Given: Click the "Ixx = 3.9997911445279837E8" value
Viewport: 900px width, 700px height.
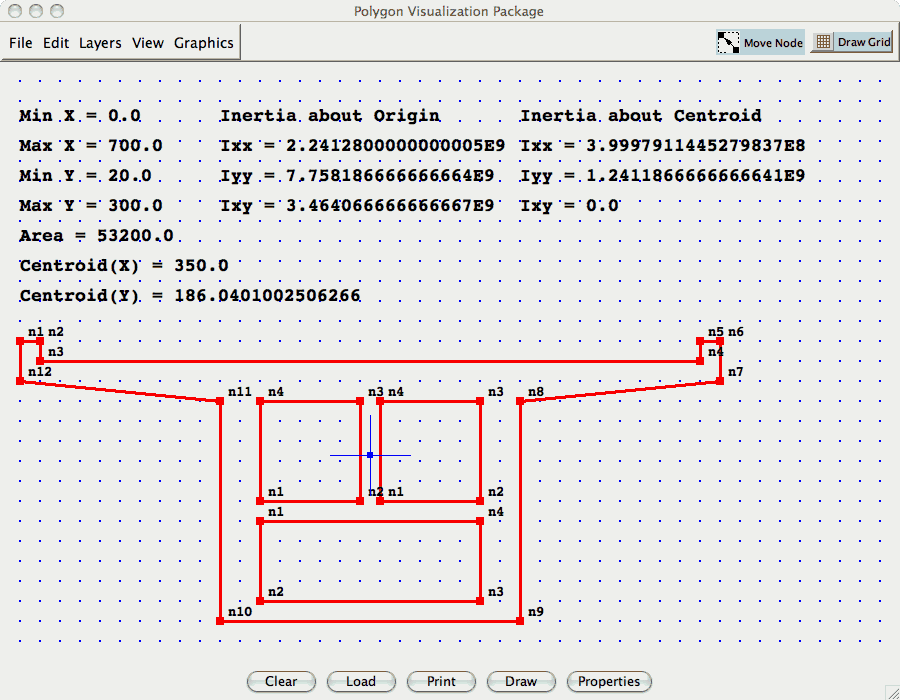Looking at the screenshot, I should tap(662, 146).
